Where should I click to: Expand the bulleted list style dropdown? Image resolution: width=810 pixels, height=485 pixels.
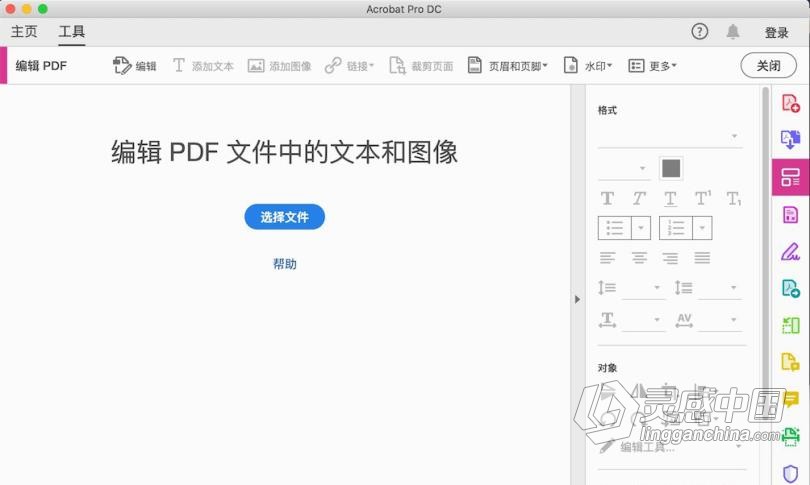point(641,228)
